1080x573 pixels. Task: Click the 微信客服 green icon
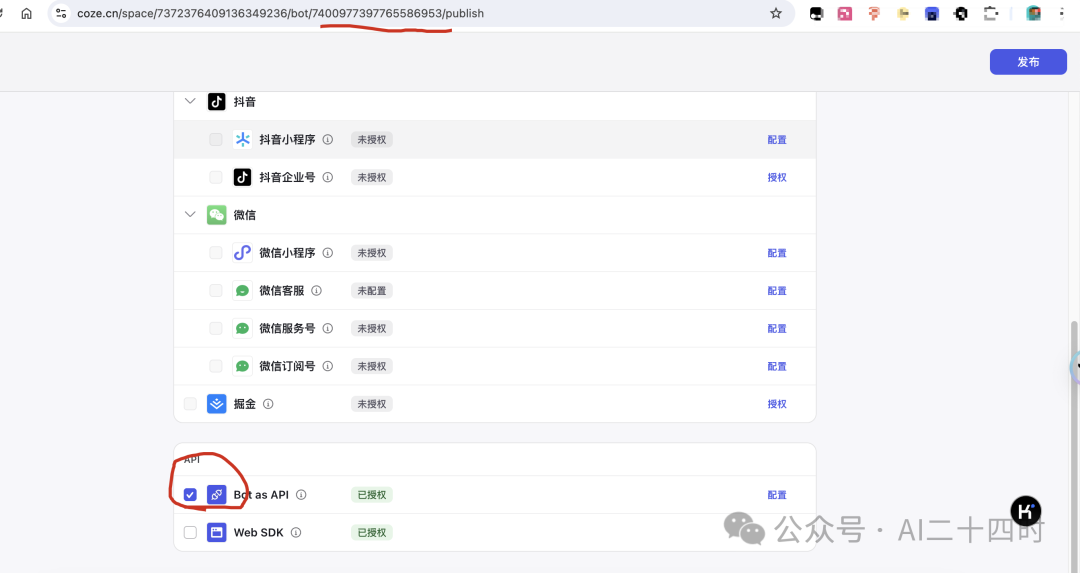pos(242,291)
